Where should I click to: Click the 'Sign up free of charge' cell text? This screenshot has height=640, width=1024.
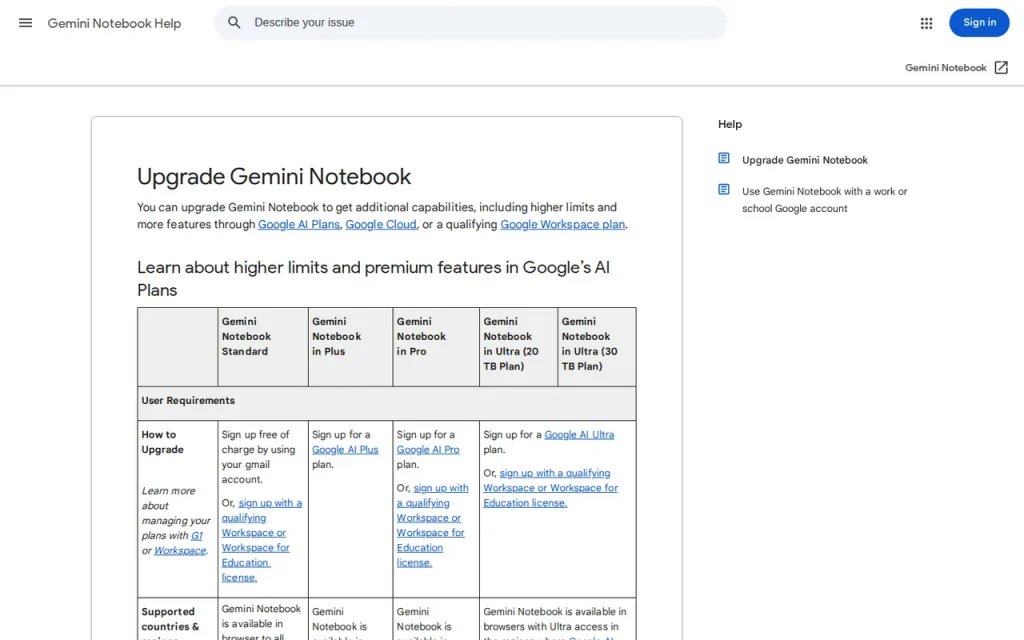259,456
